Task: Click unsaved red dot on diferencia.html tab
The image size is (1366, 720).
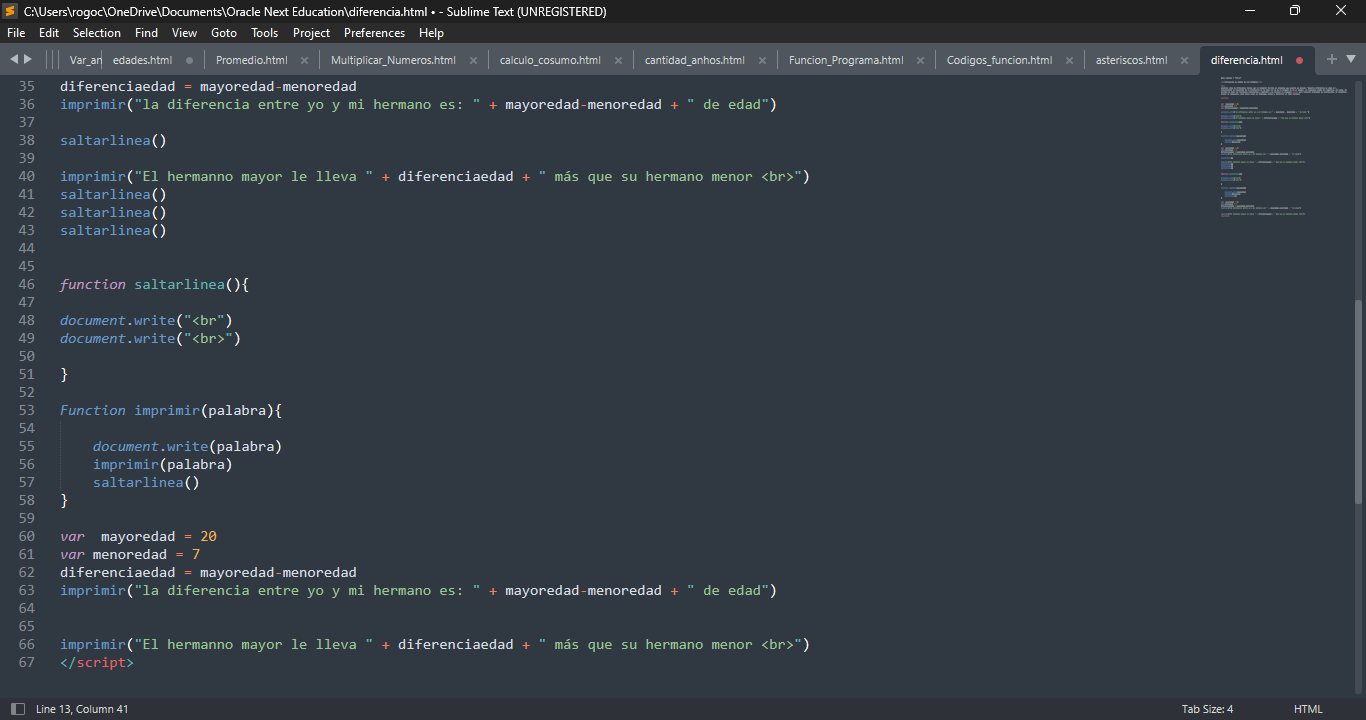Action: [x=1299, y=60]
